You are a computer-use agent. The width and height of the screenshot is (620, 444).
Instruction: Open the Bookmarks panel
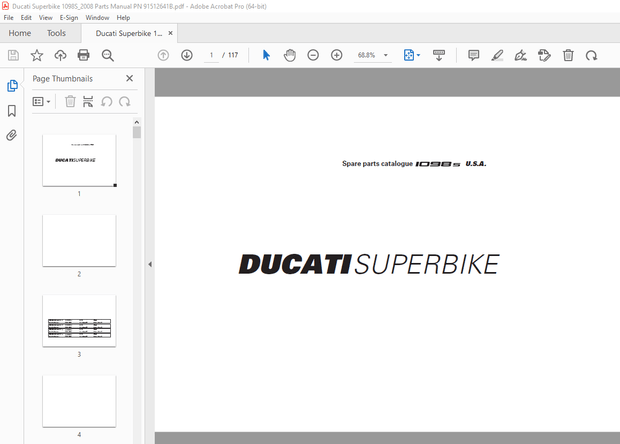point(12,111)
